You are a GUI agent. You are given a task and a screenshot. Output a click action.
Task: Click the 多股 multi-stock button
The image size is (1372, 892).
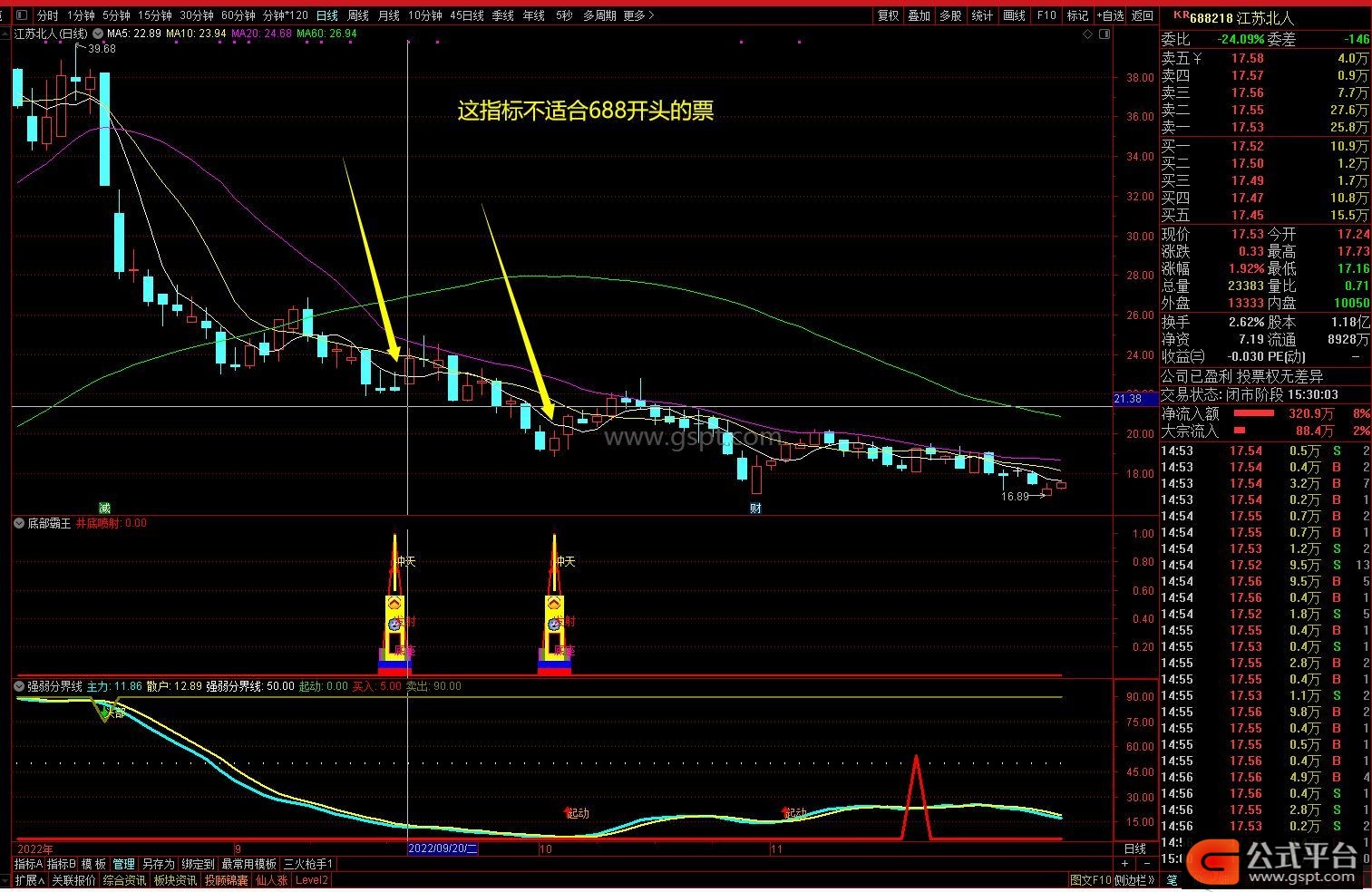tap(949, 15)
